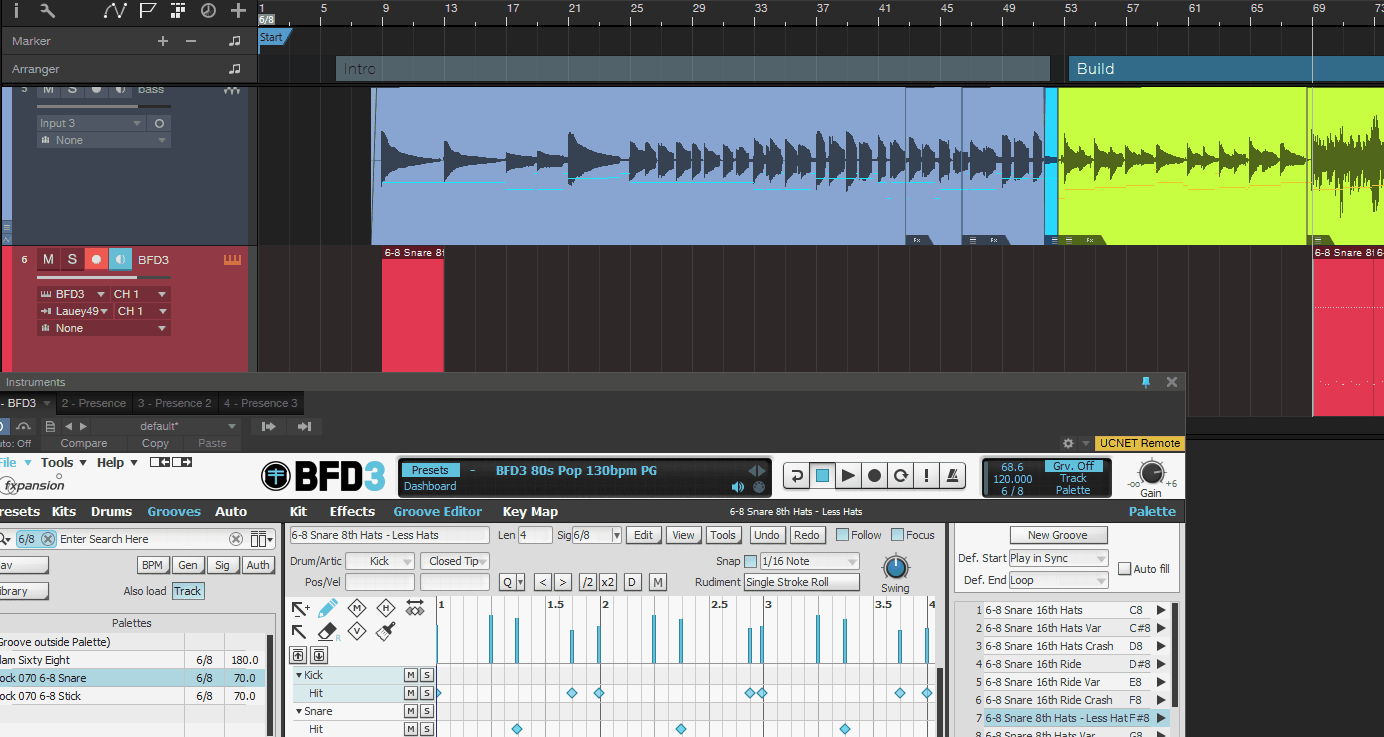Open the 1/16 Note snap dropdown
The height and width of the screenshot is (737, 1384).
(808, 561)
